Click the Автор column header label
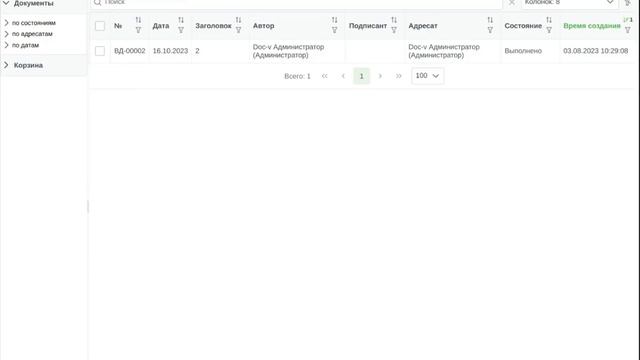This screenshot has height=360, width=640. [x=264, y=26]
